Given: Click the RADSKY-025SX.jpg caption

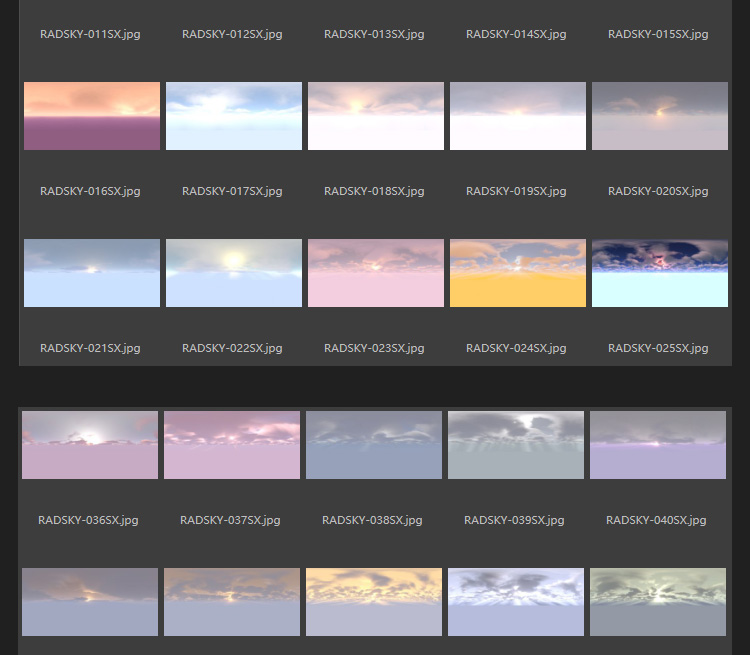Looking at the screenshot, I should [x=658, y=348].
